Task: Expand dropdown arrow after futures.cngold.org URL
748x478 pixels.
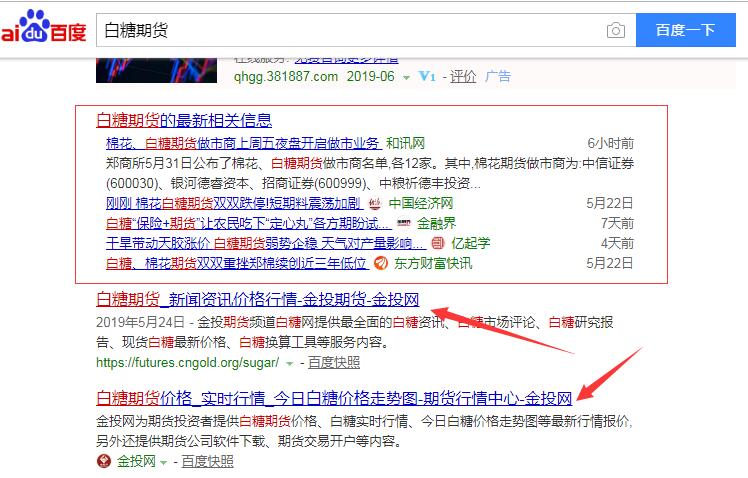Action: pyautogui.click(x=290, y=362)
